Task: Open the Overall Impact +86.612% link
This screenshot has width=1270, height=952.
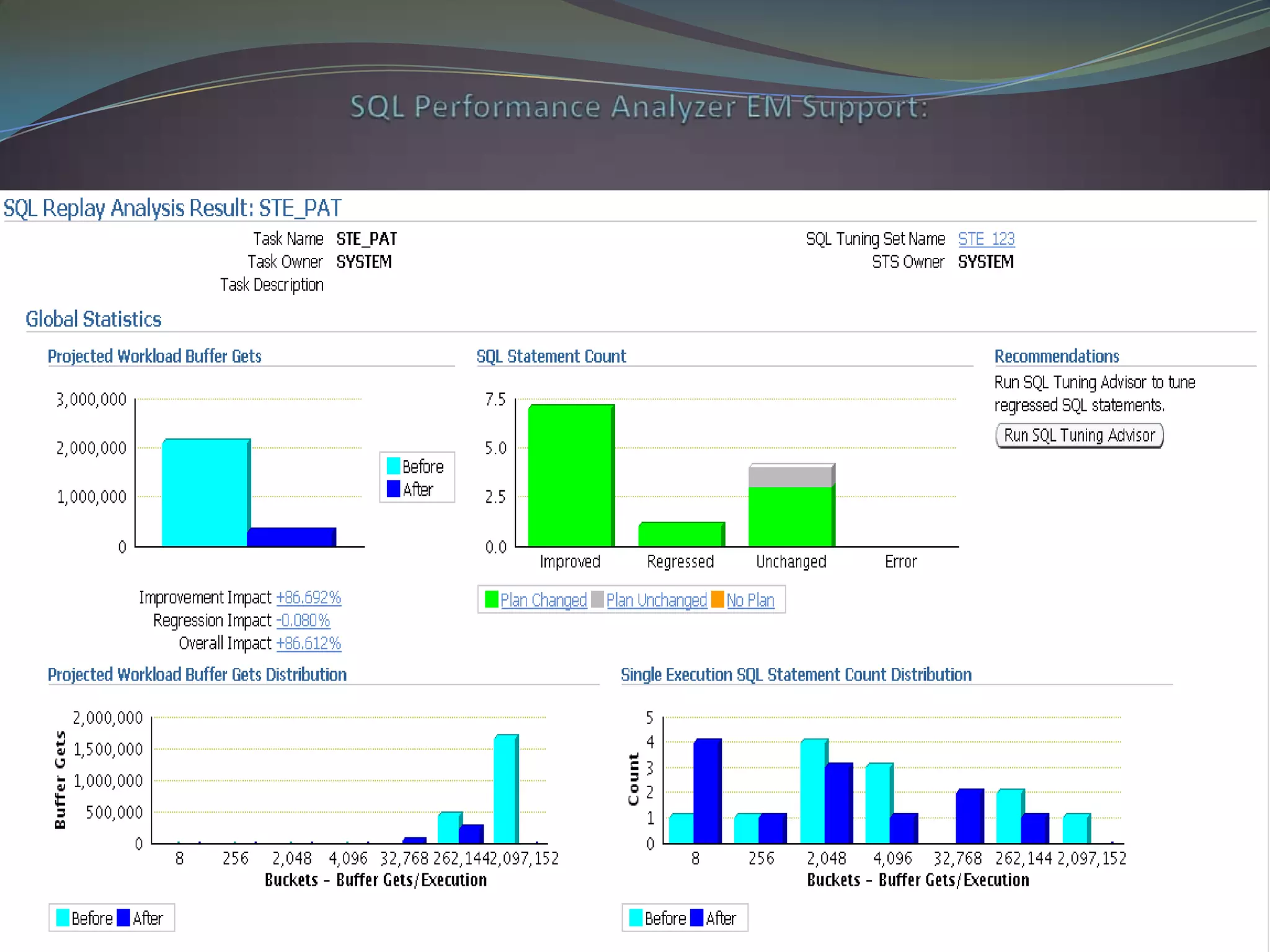Action: click(x=308, y=643)
